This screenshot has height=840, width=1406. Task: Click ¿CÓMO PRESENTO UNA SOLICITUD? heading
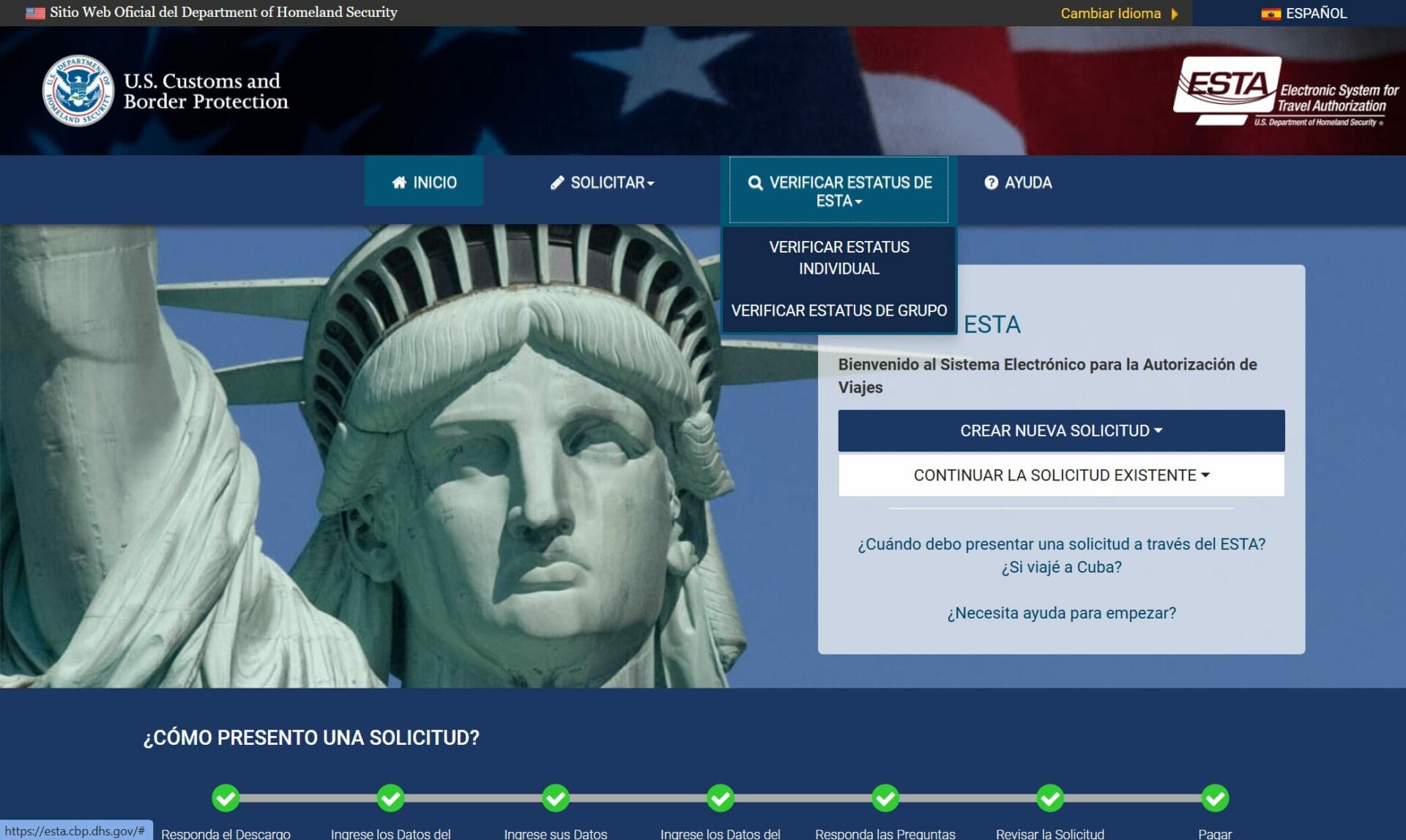pos(311,737)
